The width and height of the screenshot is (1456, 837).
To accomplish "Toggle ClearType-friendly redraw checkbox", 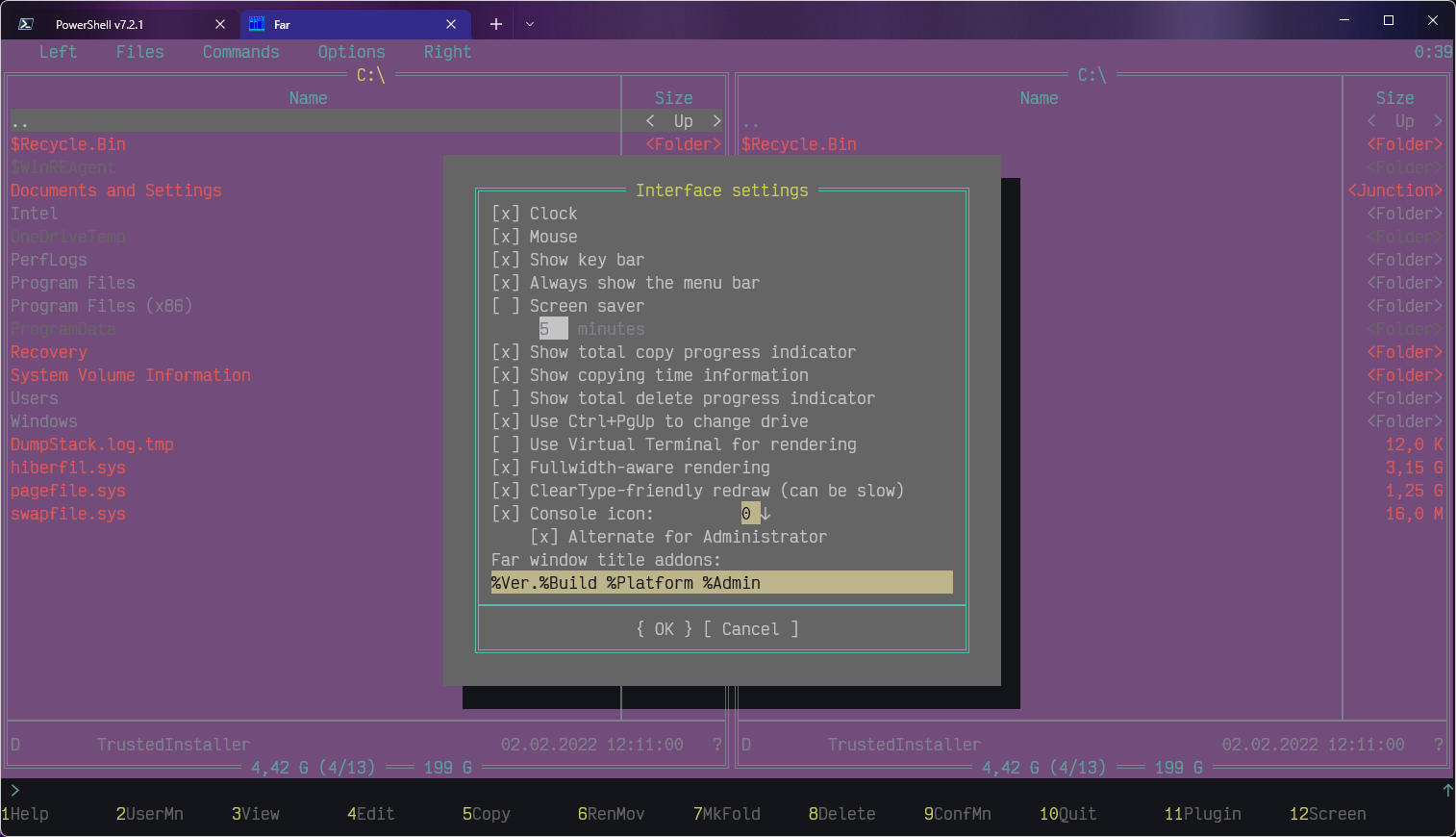I will [x=506, y=491].
